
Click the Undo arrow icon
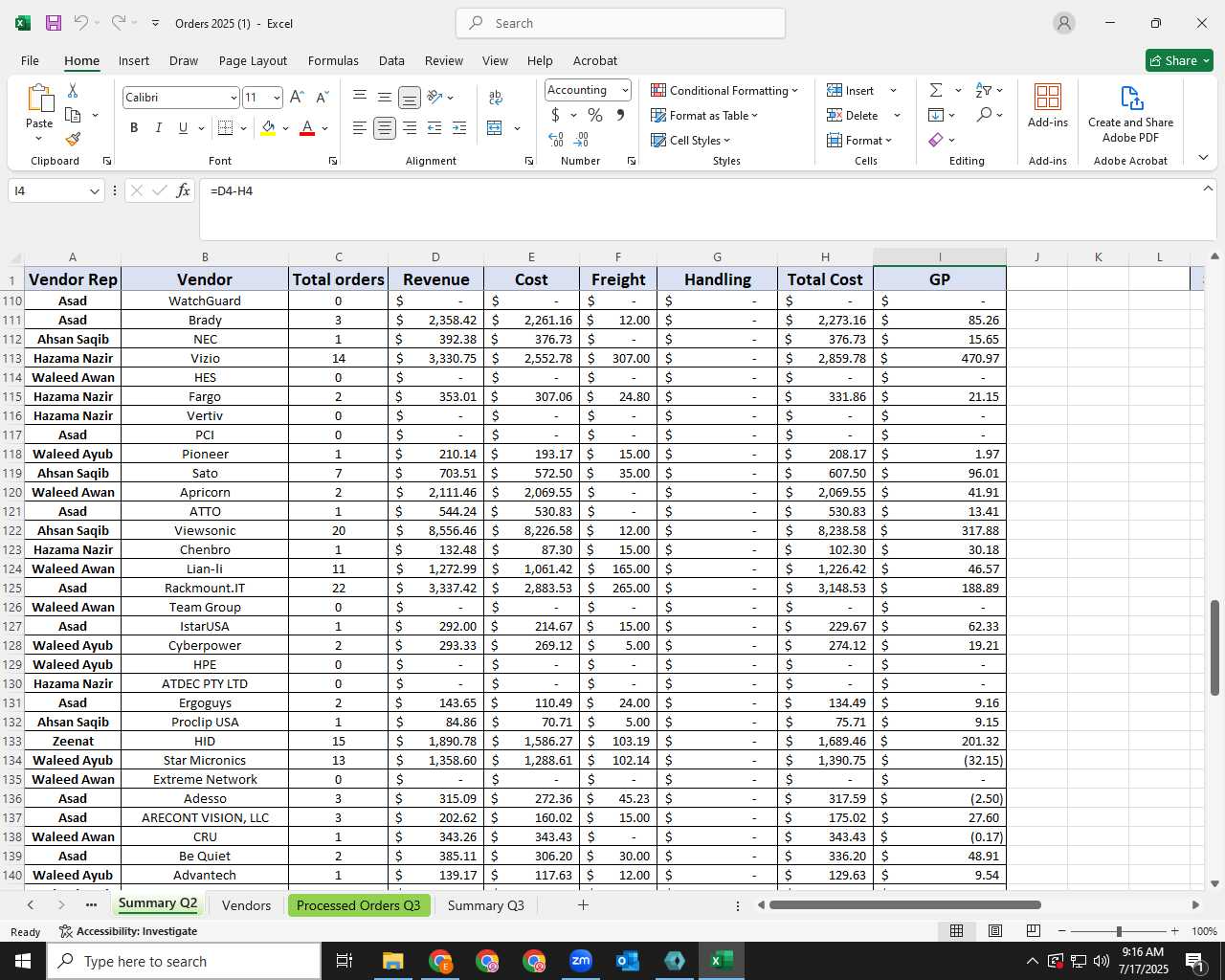click(81, 23)
